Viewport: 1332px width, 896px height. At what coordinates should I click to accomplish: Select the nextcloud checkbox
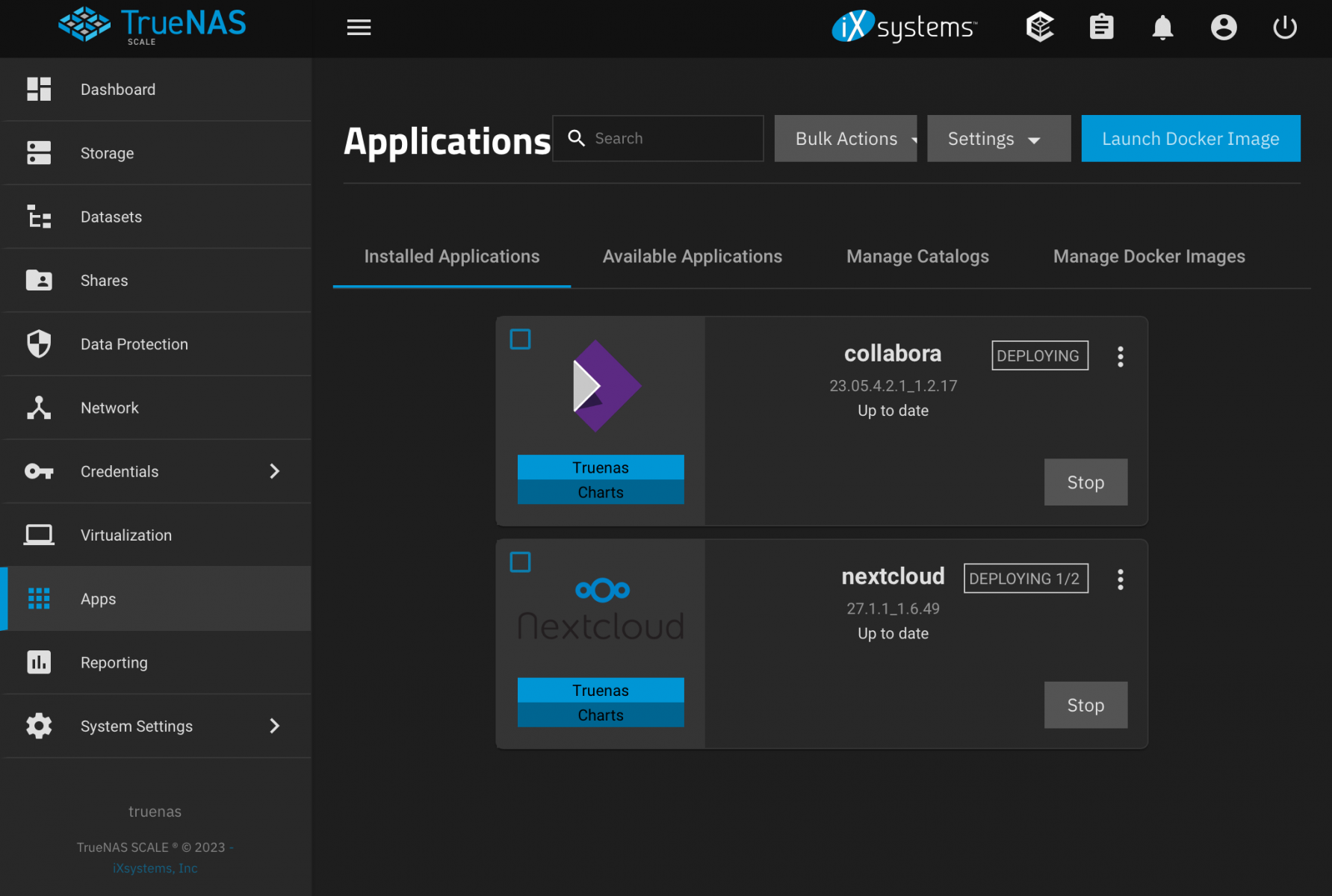coord(520,561)
